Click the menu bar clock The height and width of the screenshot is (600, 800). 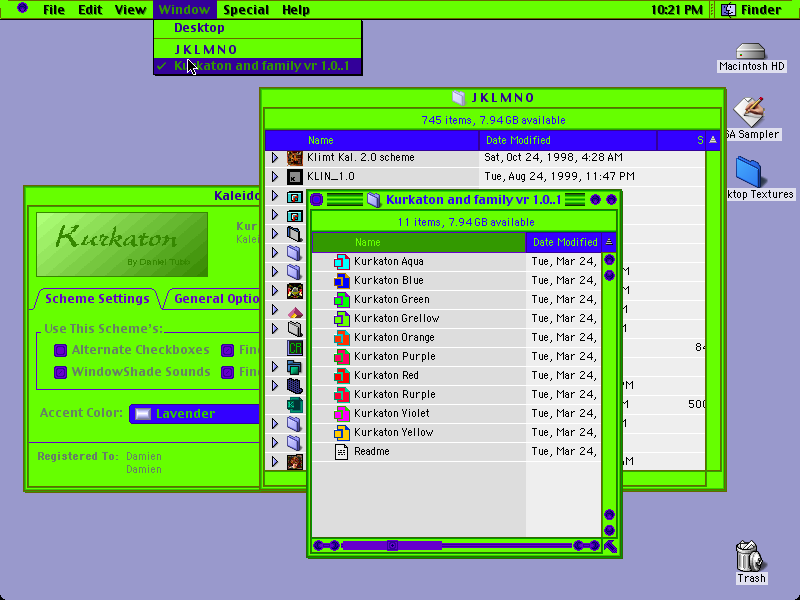click(677, 10)
